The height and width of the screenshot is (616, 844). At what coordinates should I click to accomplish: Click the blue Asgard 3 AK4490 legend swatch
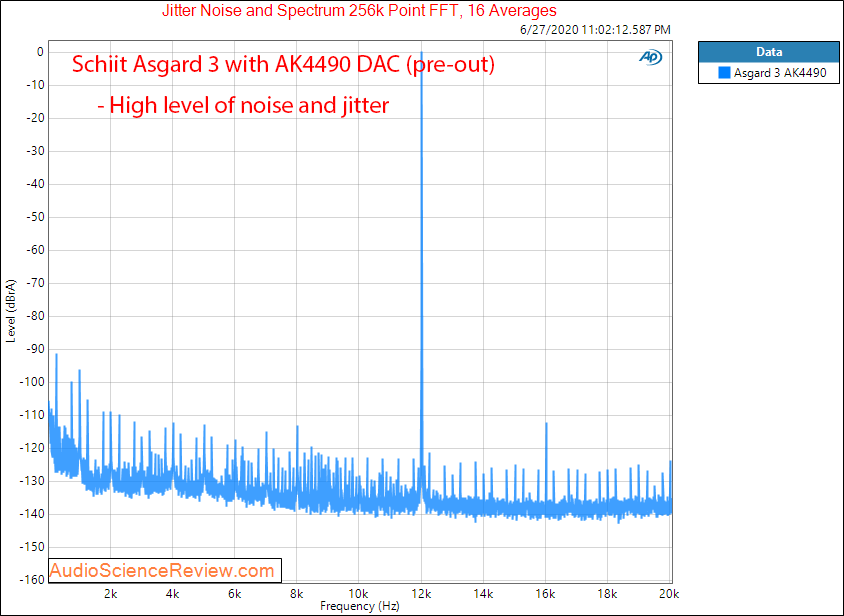724,73
